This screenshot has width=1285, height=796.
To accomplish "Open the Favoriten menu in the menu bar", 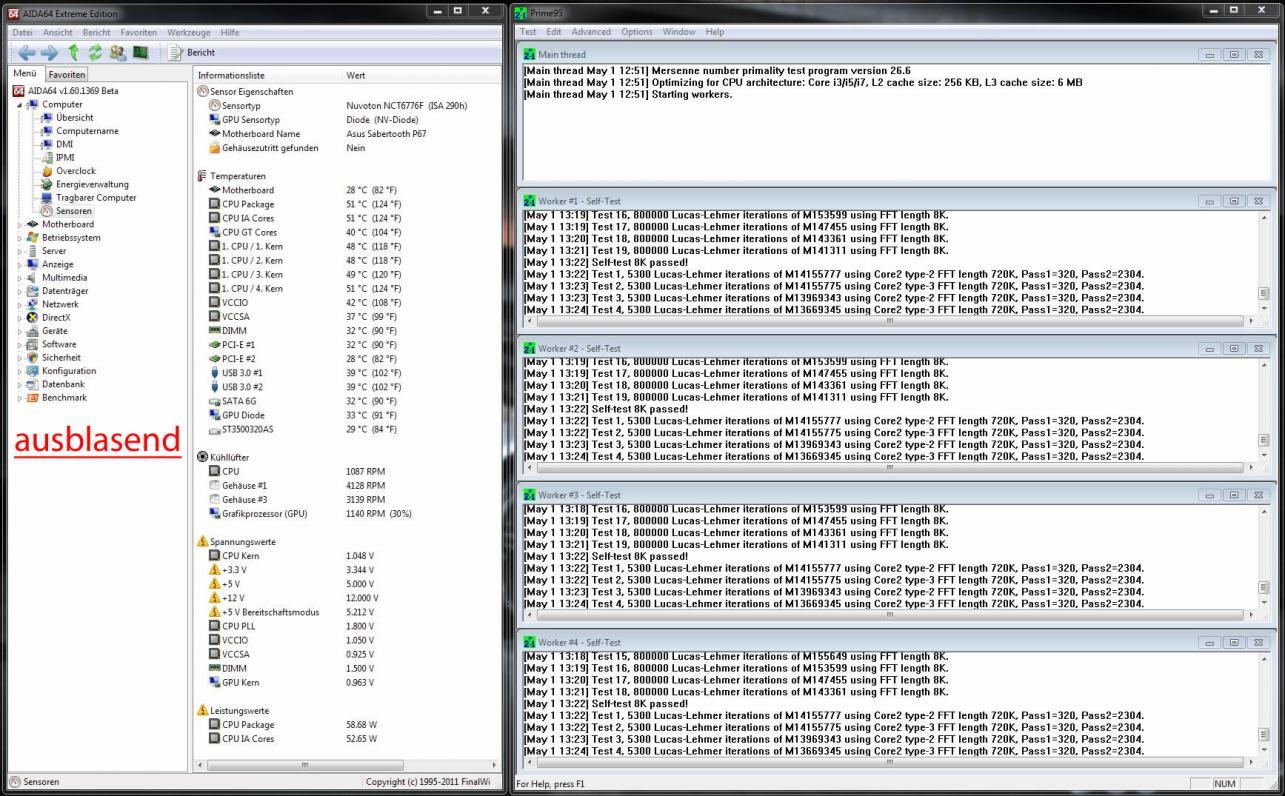I will [x=139, y=32].
